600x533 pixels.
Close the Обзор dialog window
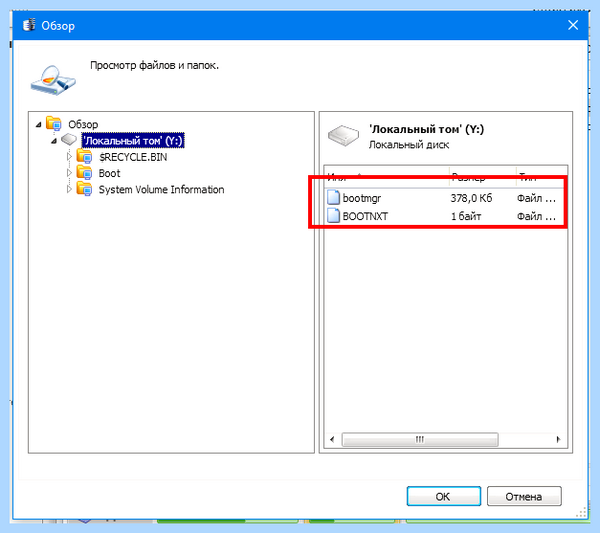click(x=573, y=25)
